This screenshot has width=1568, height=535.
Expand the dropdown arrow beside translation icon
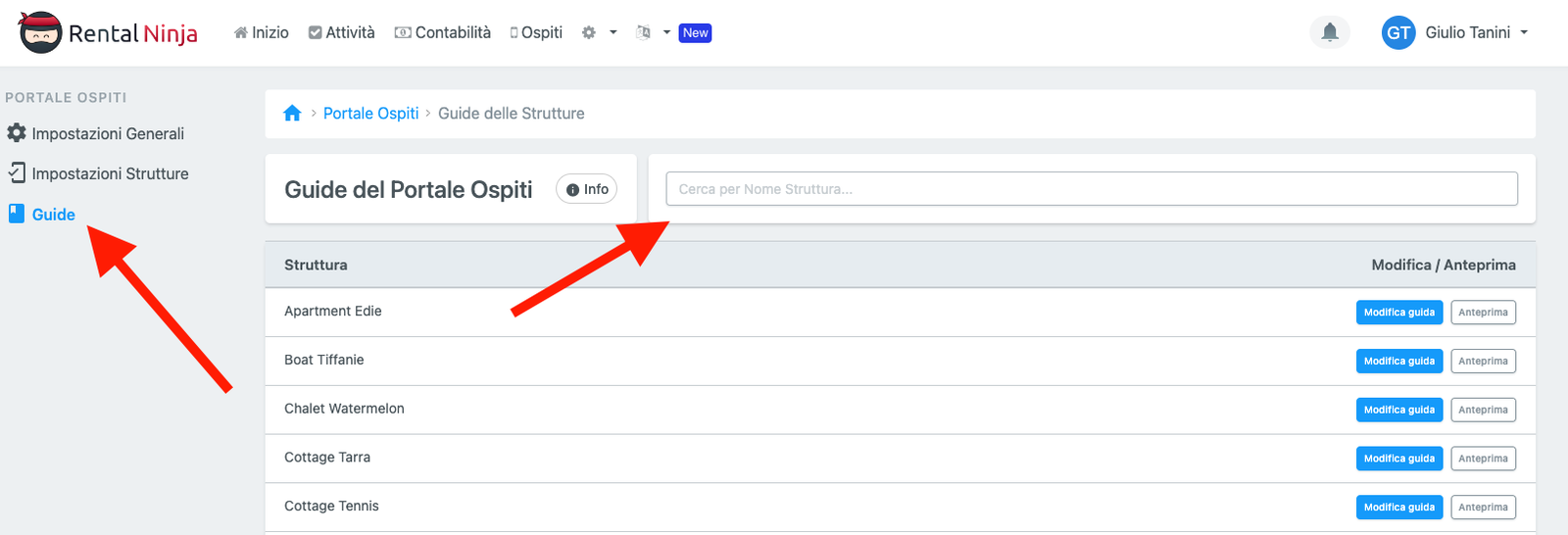(666, 32)
